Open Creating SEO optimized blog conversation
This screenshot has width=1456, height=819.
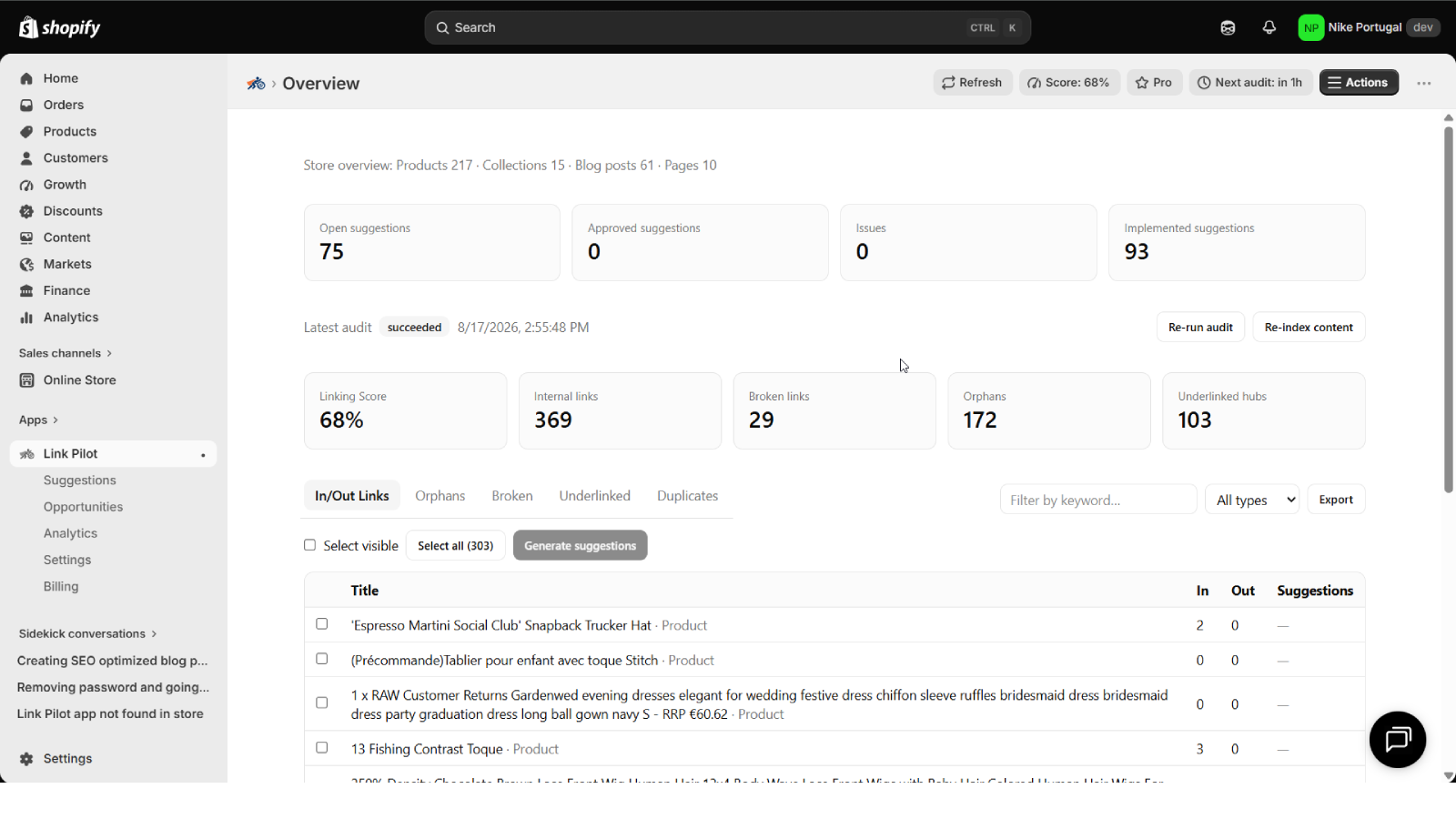(113, 661)
